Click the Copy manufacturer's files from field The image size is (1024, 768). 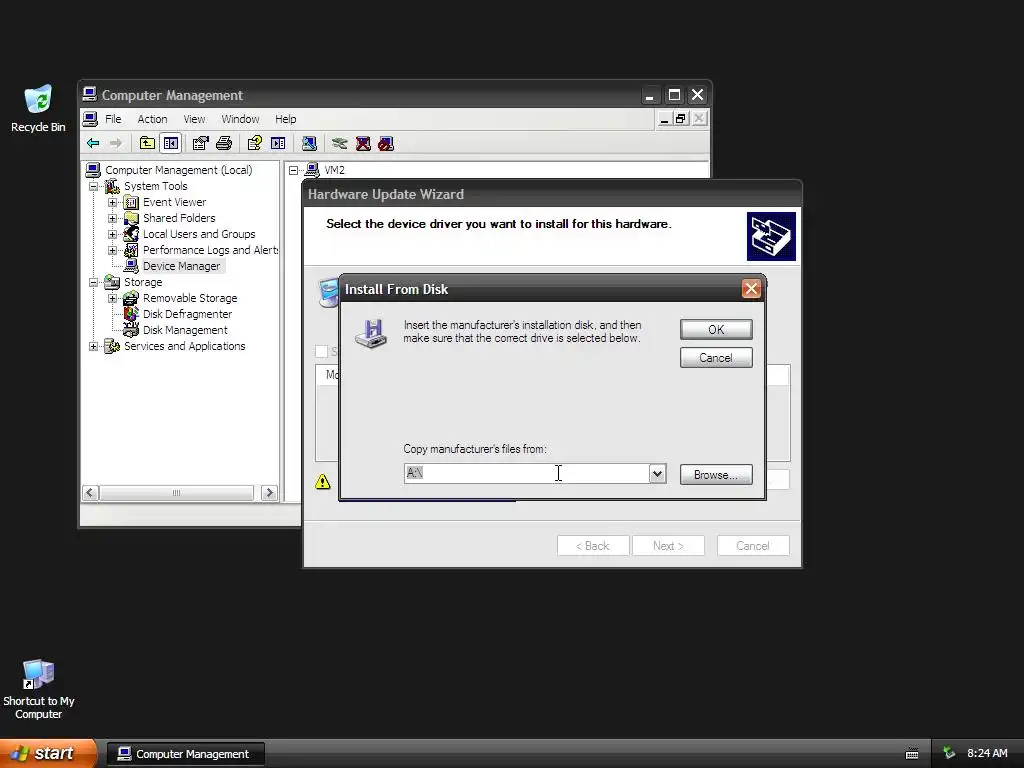click(526, 473)
